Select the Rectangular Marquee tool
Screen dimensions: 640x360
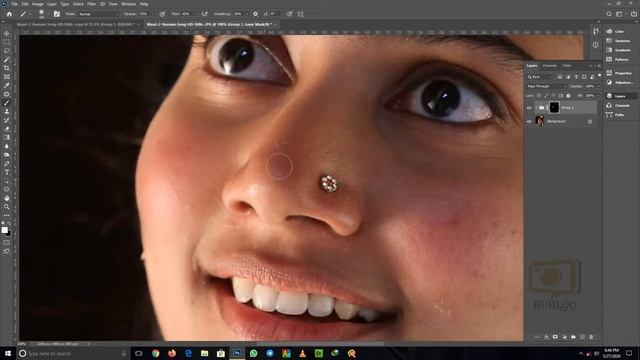[x=7, y=42]
